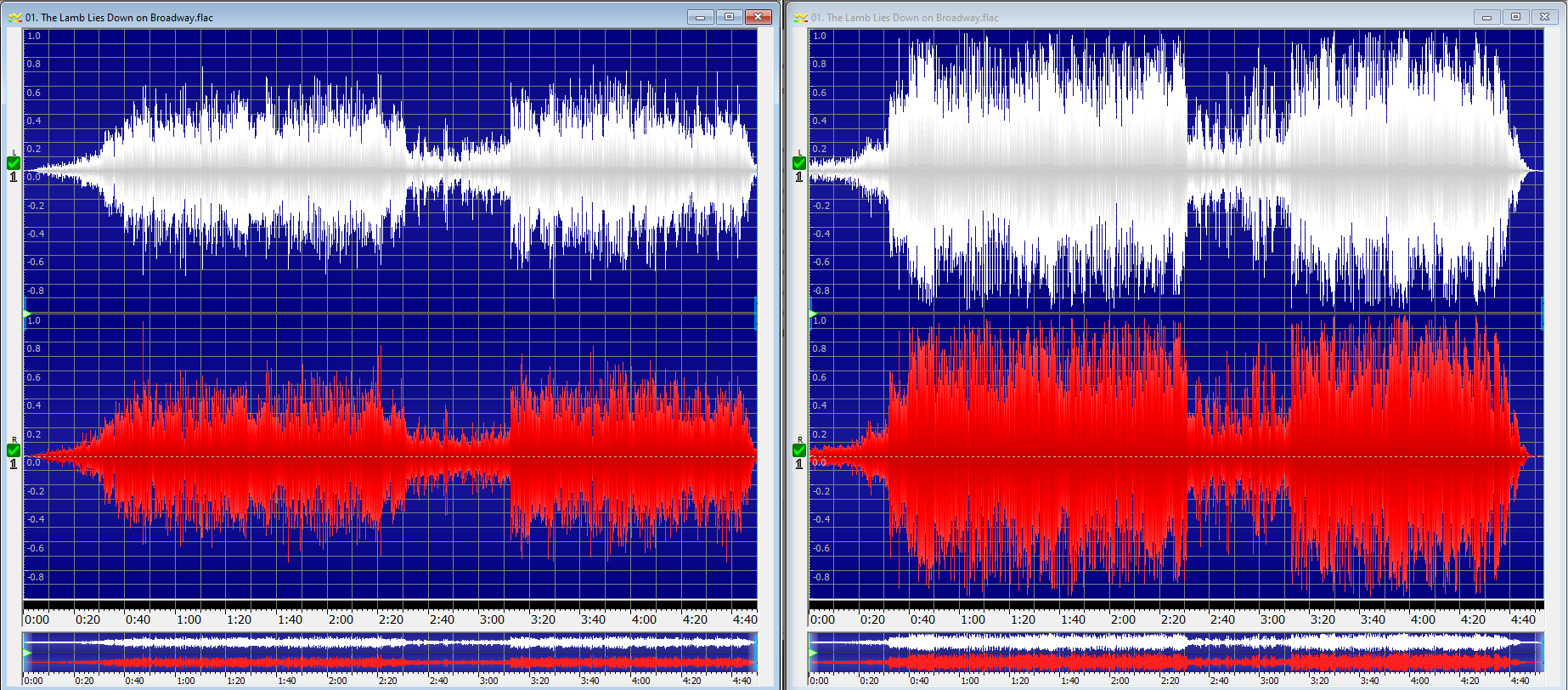This screenshot has height=690, width=1568.
Task: Click the -0.4 amplitude label of the right window's L channel
Action: [x=821, y=234]
